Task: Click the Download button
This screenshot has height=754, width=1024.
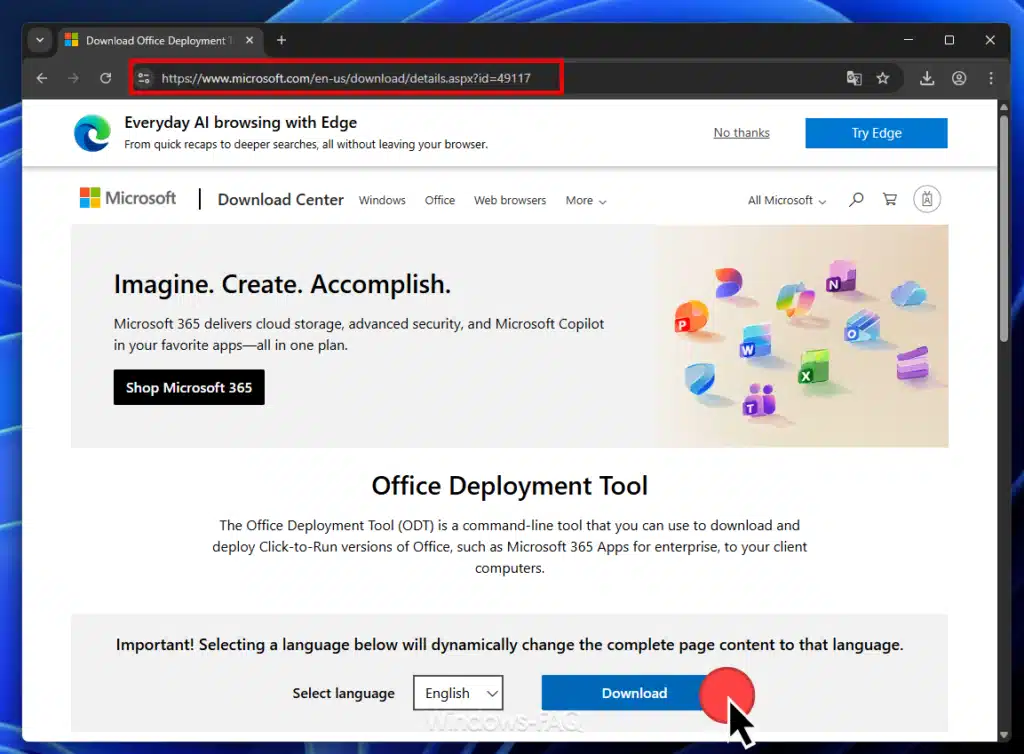Action: click(634, 692)
